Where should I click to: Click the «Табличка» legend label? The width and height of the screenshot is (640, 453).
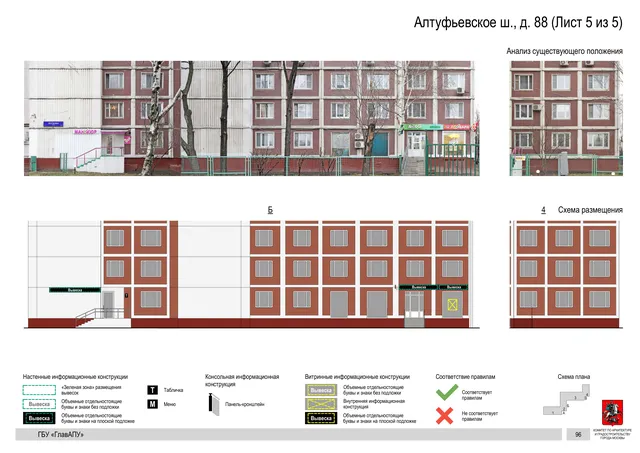point(173,390)
